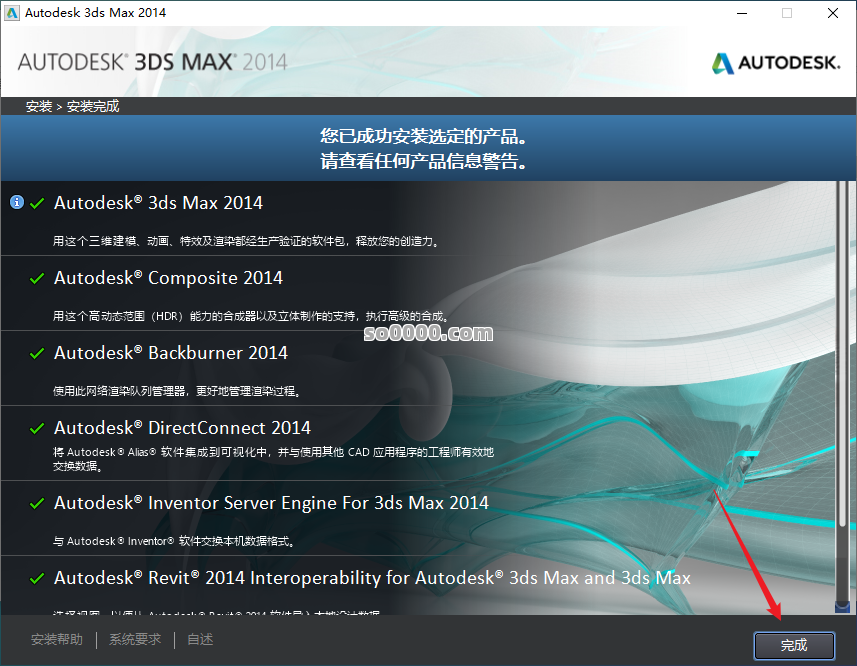
Task: Click the checkmark beside Inventor Server Engine
Action: pyautogui.click(x=37, y=503)
